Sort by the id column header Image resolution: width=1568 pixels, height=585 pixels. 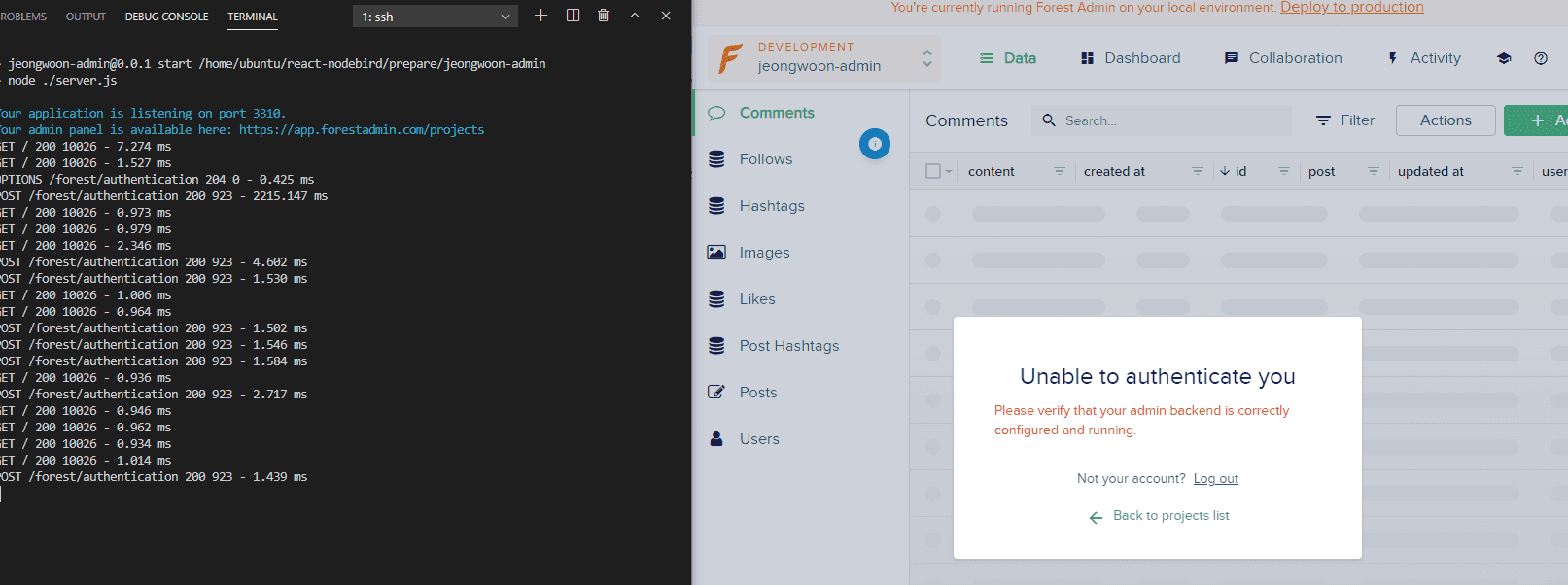[x=1234, y=171]
